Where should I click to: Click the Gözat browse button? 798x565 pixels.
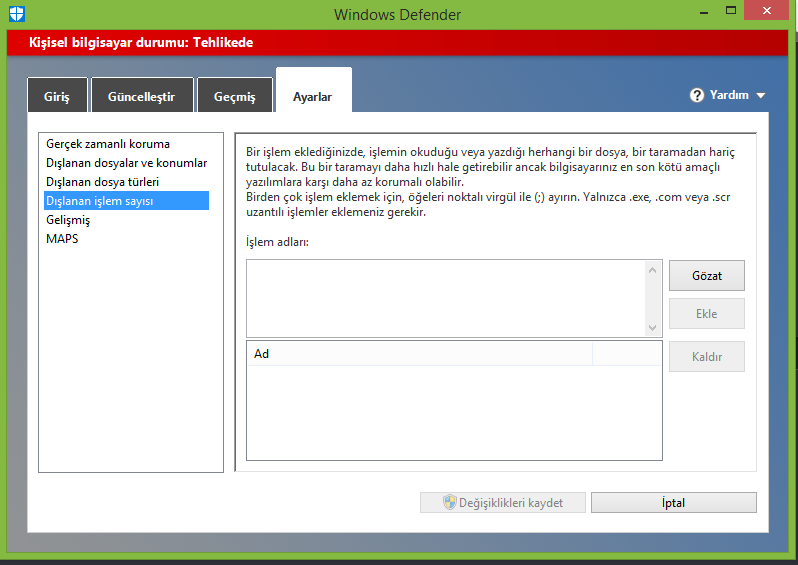tap(706, 276)
